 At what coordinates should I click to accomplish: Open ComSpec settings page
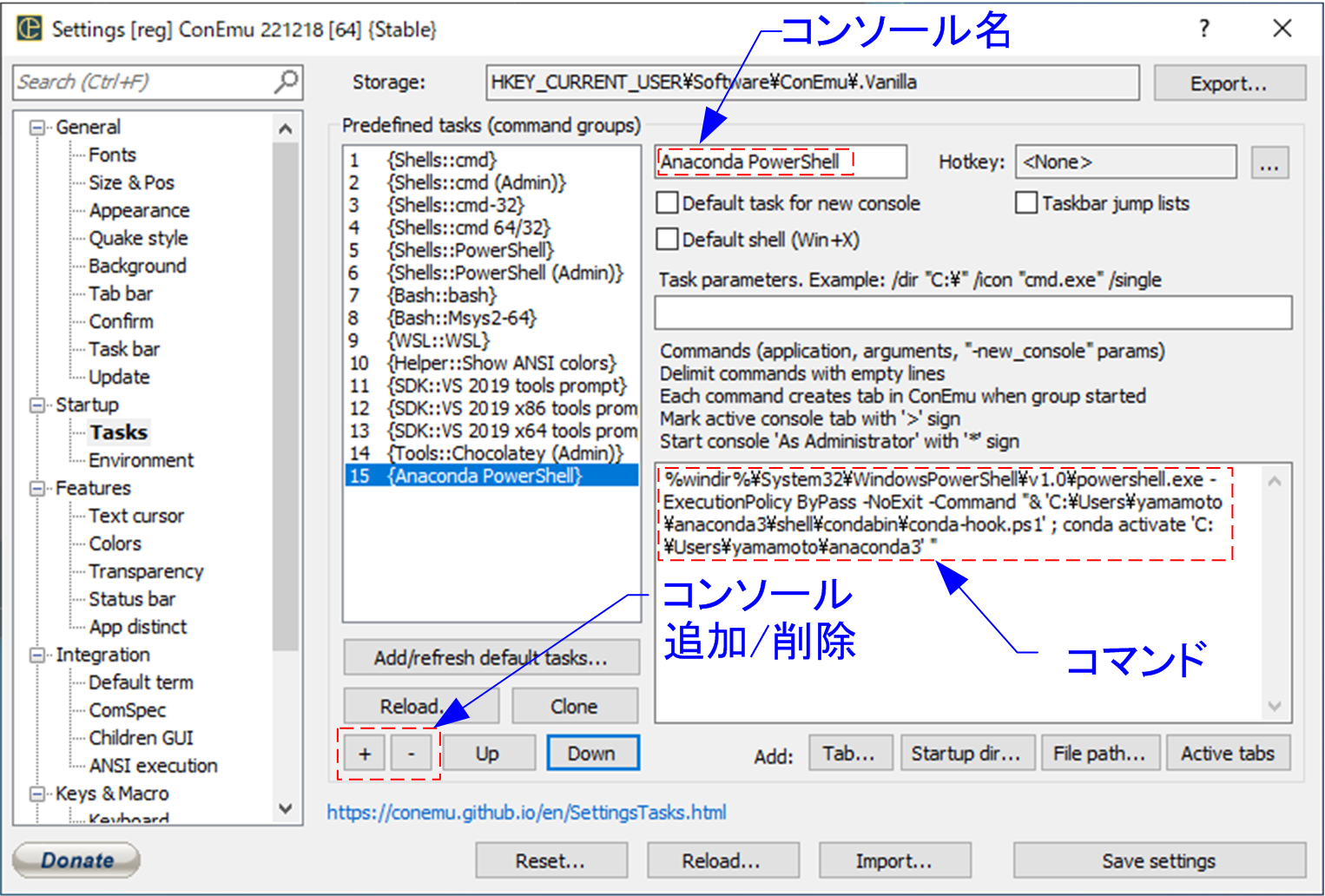127,710
